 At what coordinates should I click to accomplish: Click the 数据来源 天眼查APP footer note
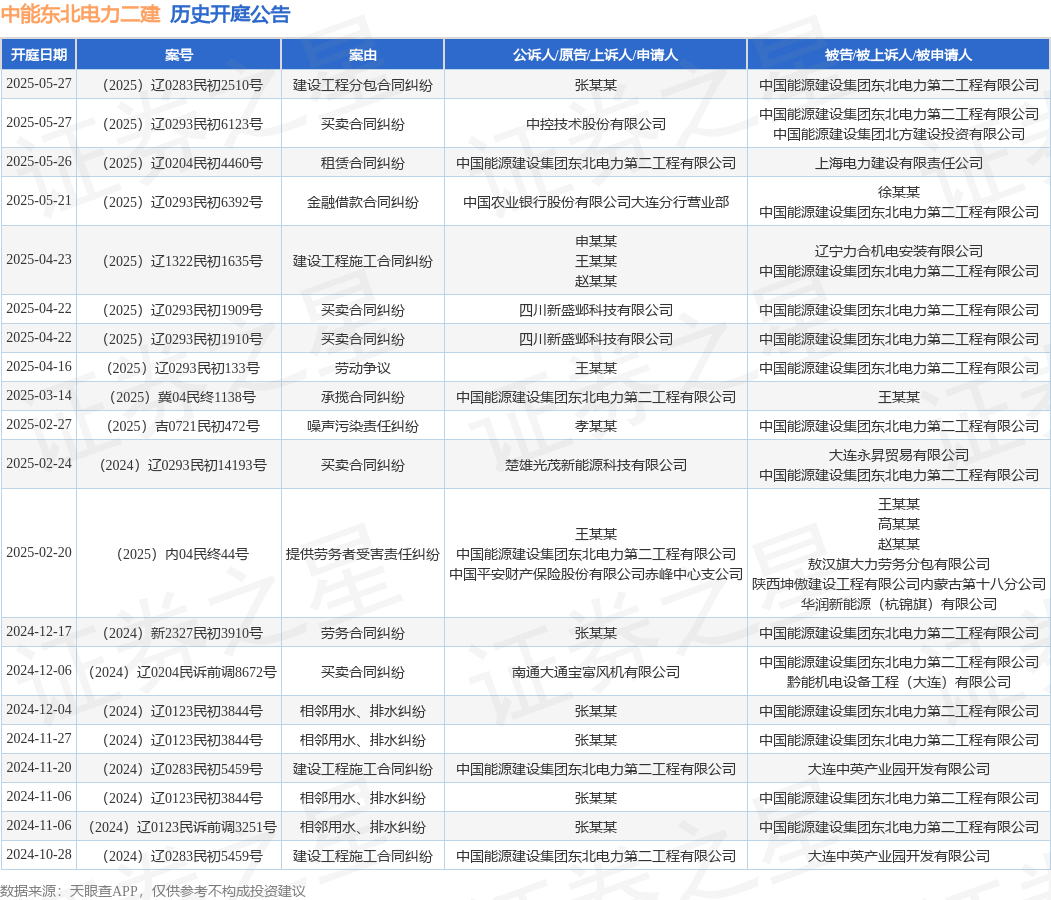pyautogui.click(x=153, y=891)
